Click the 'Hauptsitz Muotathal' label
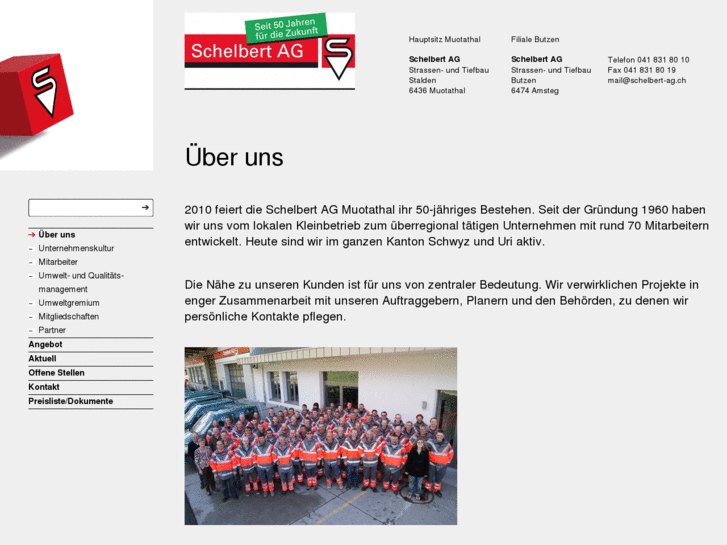Screen dimensions: 727x545 (444, 39)
